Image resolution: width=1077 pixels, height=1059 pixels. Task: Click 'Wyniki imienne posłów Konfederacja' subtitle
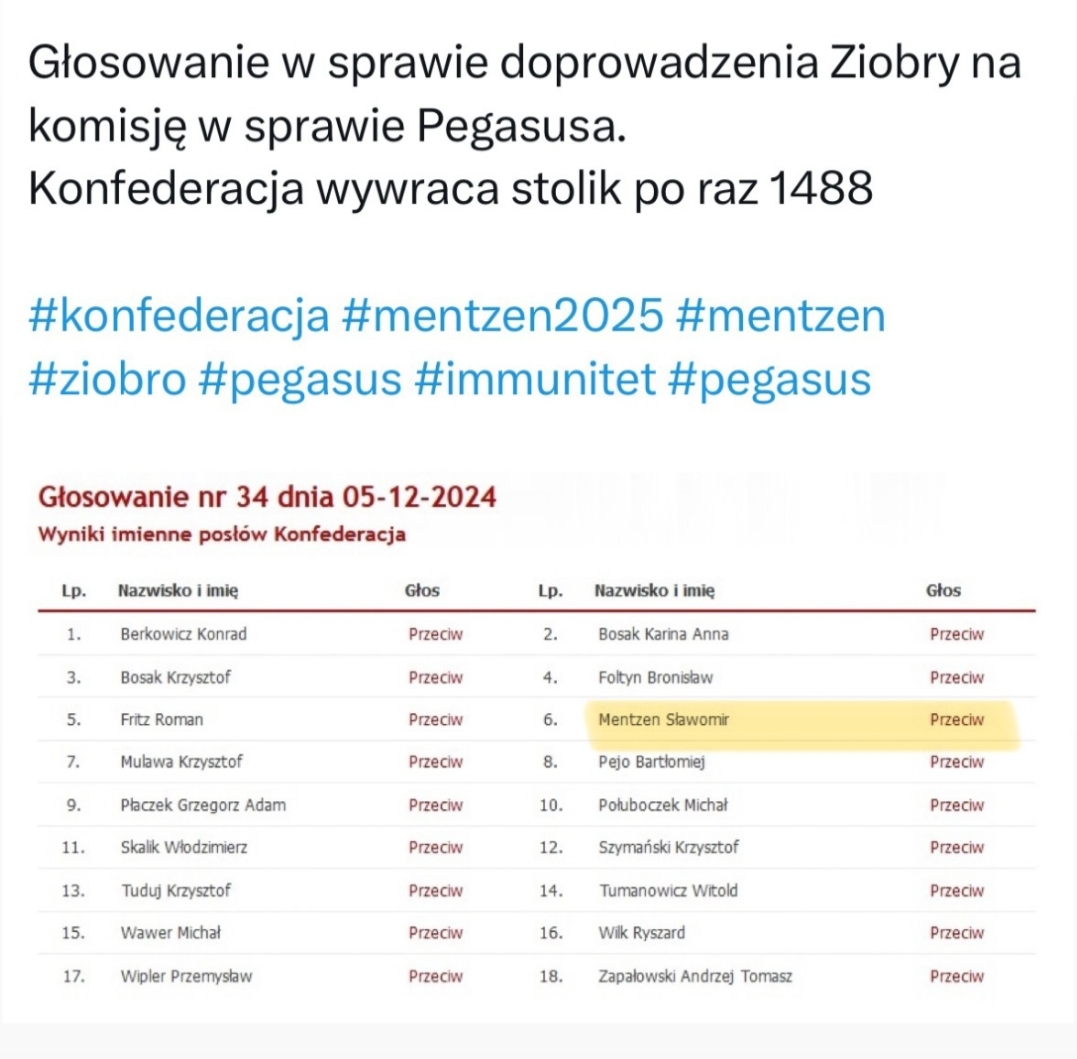pyautogui.click(x=221, y=534)
